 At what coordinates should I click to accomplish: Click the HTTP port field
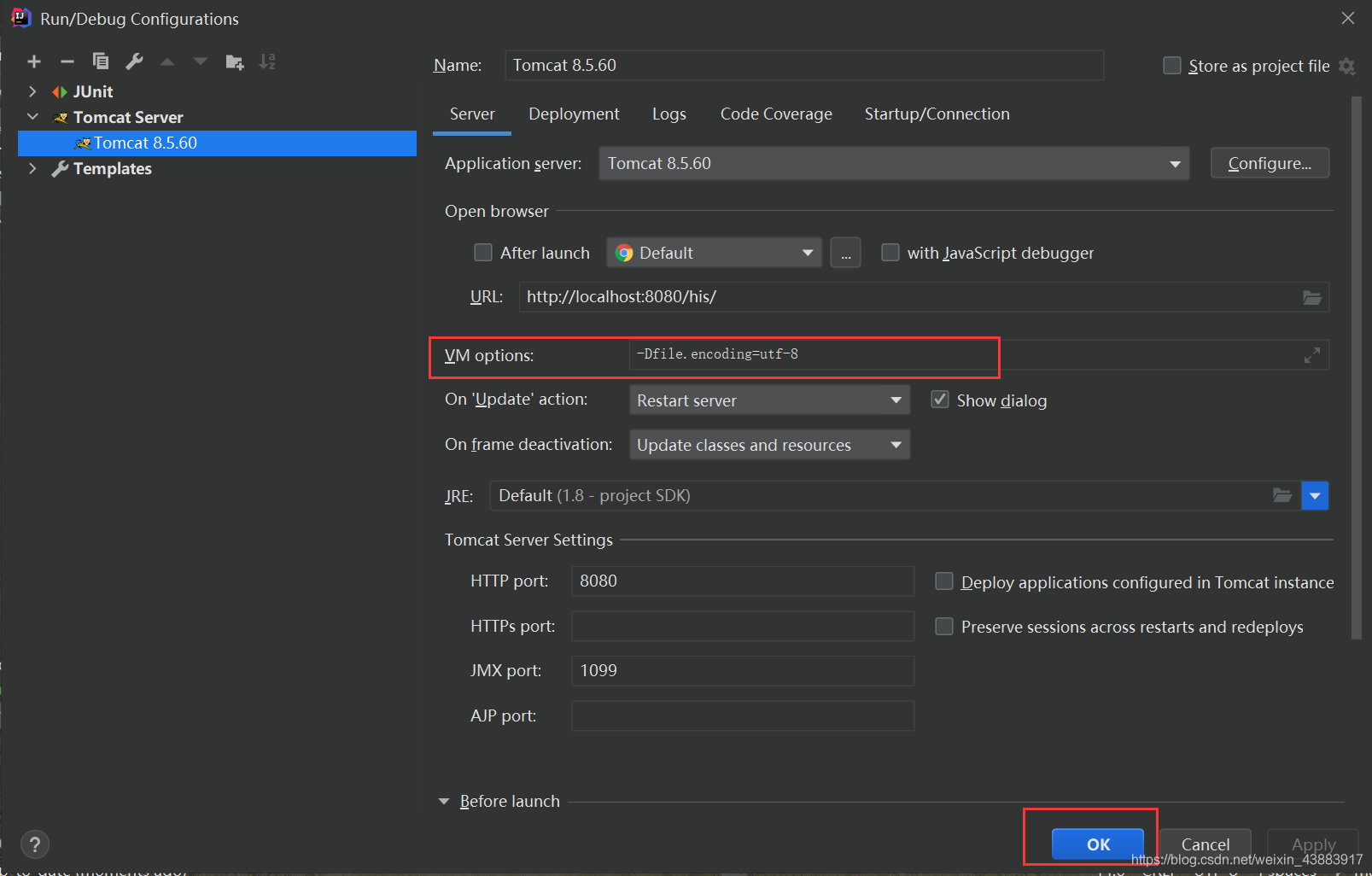click(743, 581)
